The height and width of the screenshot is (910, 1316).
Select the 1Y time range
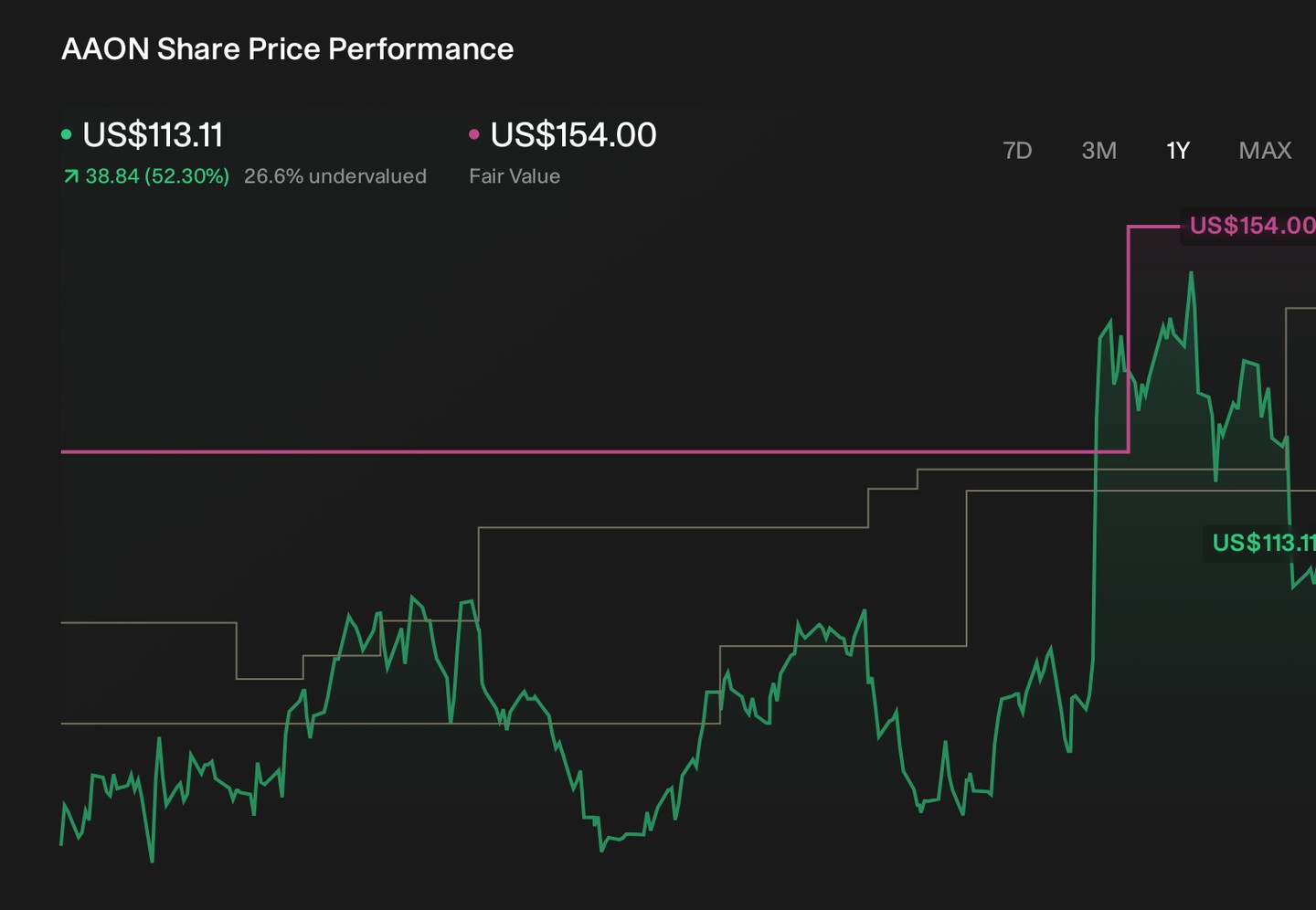click(x=1178, y=151)
